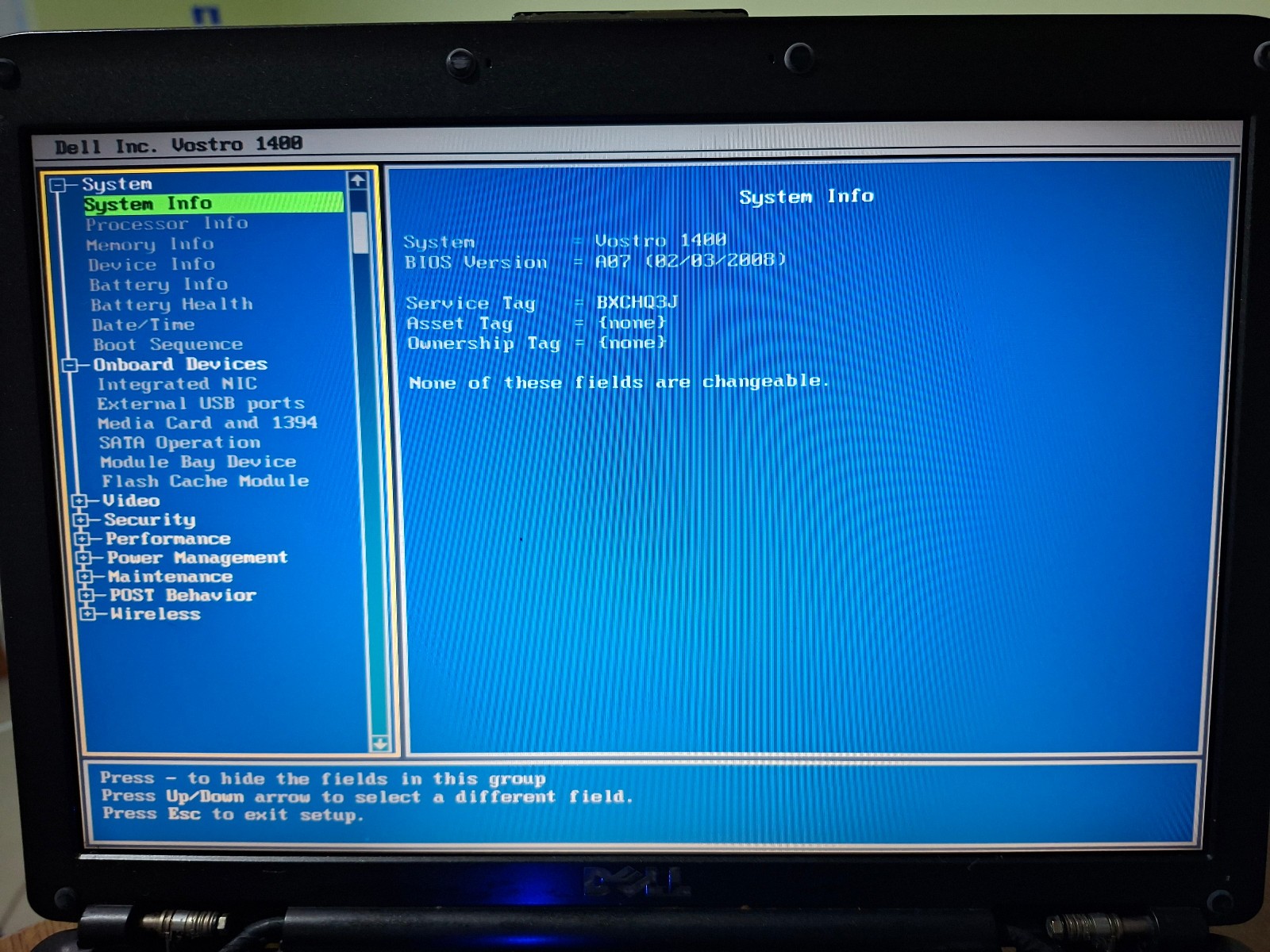This screenshot has width=1270, height=952.
Task: Select Media Card and 1394 option
Action: point(207,423)
